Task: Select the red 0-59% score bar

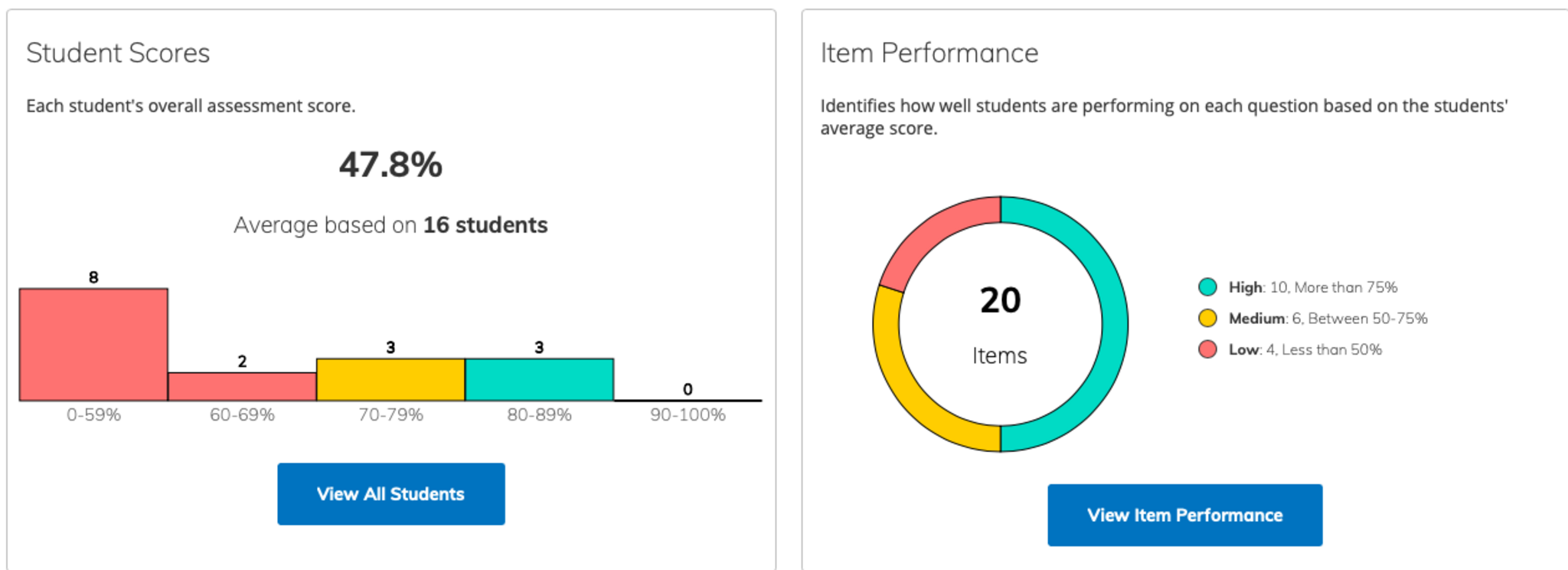Action: tap(93, 345)
